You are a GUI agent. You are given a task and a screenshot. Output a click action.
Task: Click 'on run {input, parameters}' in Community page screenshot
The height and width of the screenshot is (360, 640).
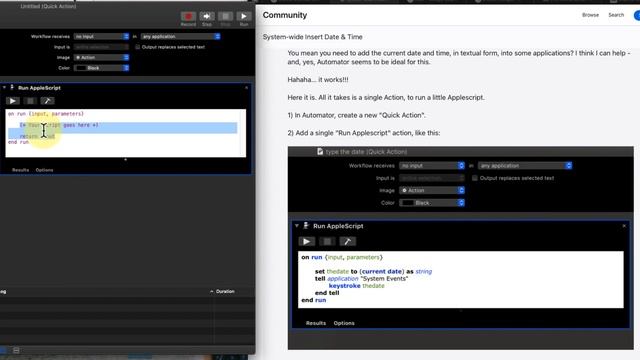point(342,257)
